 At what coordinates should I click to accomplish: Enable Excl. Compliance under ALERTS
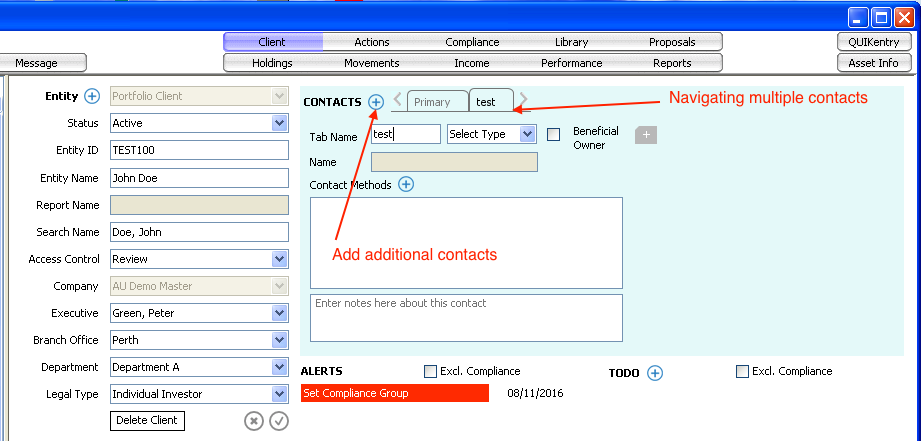(x=431, y=372)
